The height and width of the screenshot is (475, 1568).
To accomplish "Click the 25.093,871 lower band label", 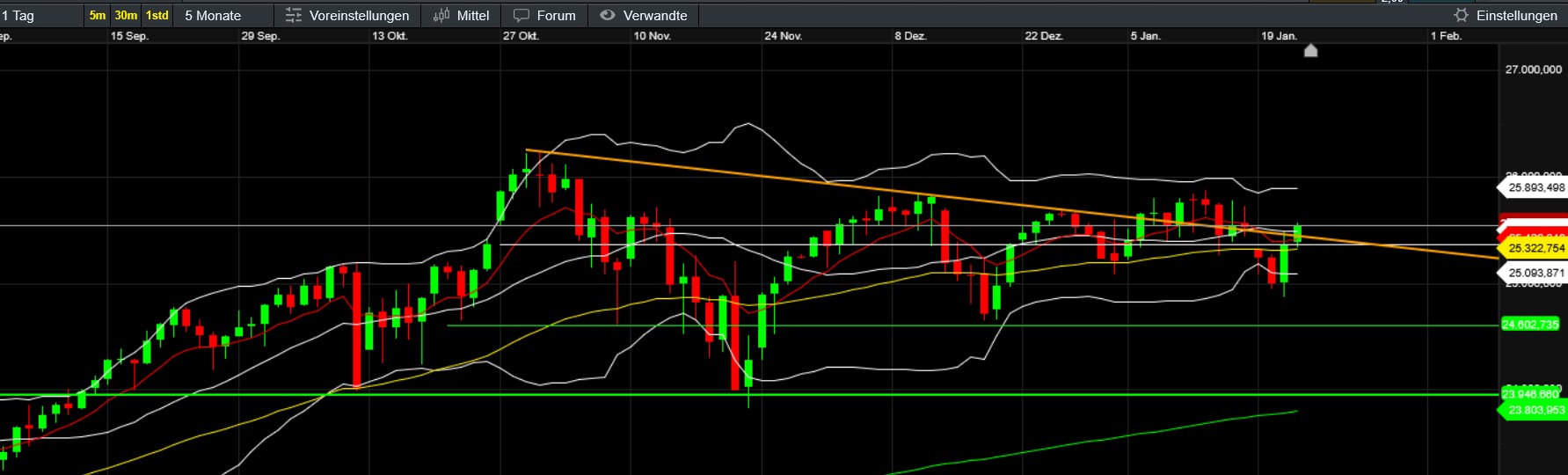I will pos(1532,273).
